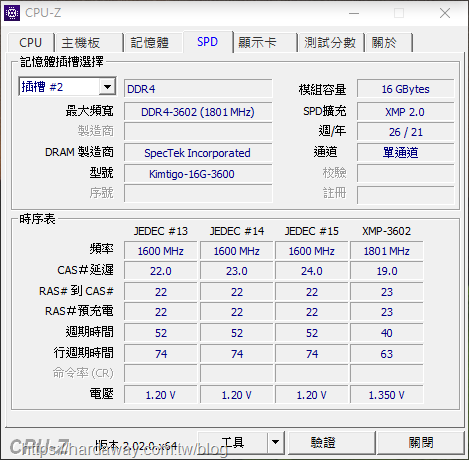Click the DRAM 製造商 label

pyautogui.click(x=79, y=152)
